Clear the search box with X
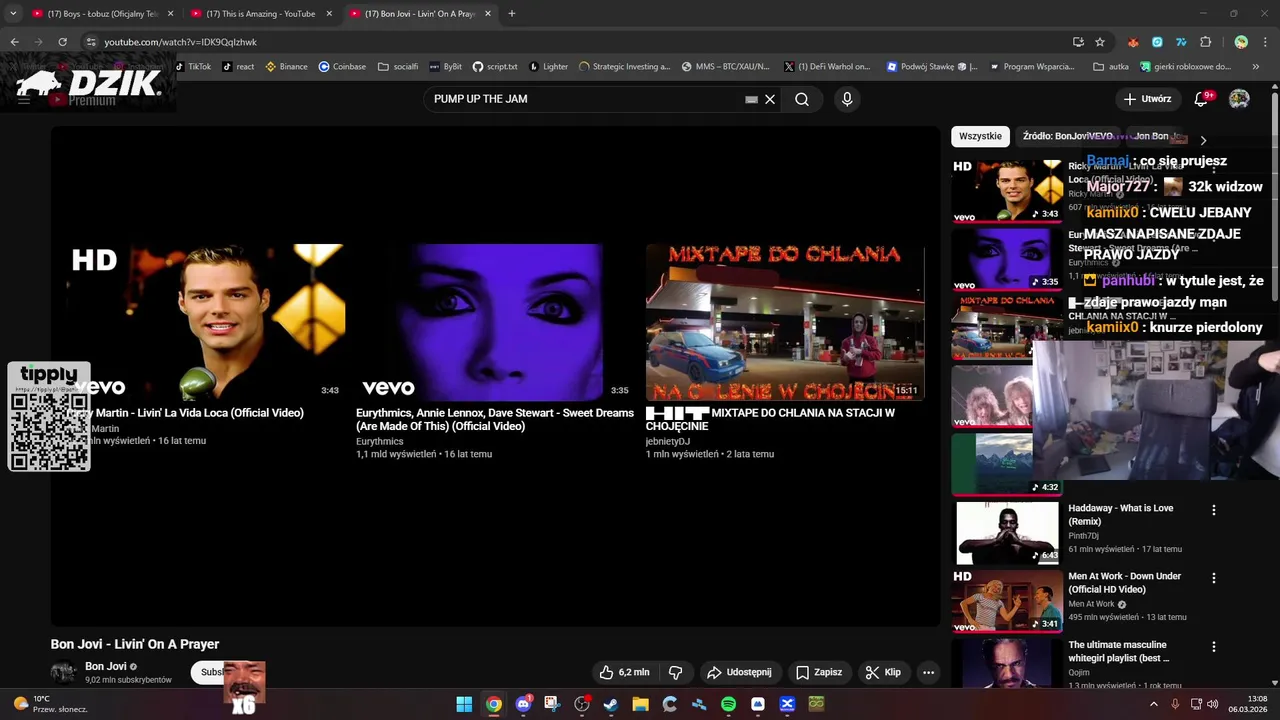 click(770, 99)
